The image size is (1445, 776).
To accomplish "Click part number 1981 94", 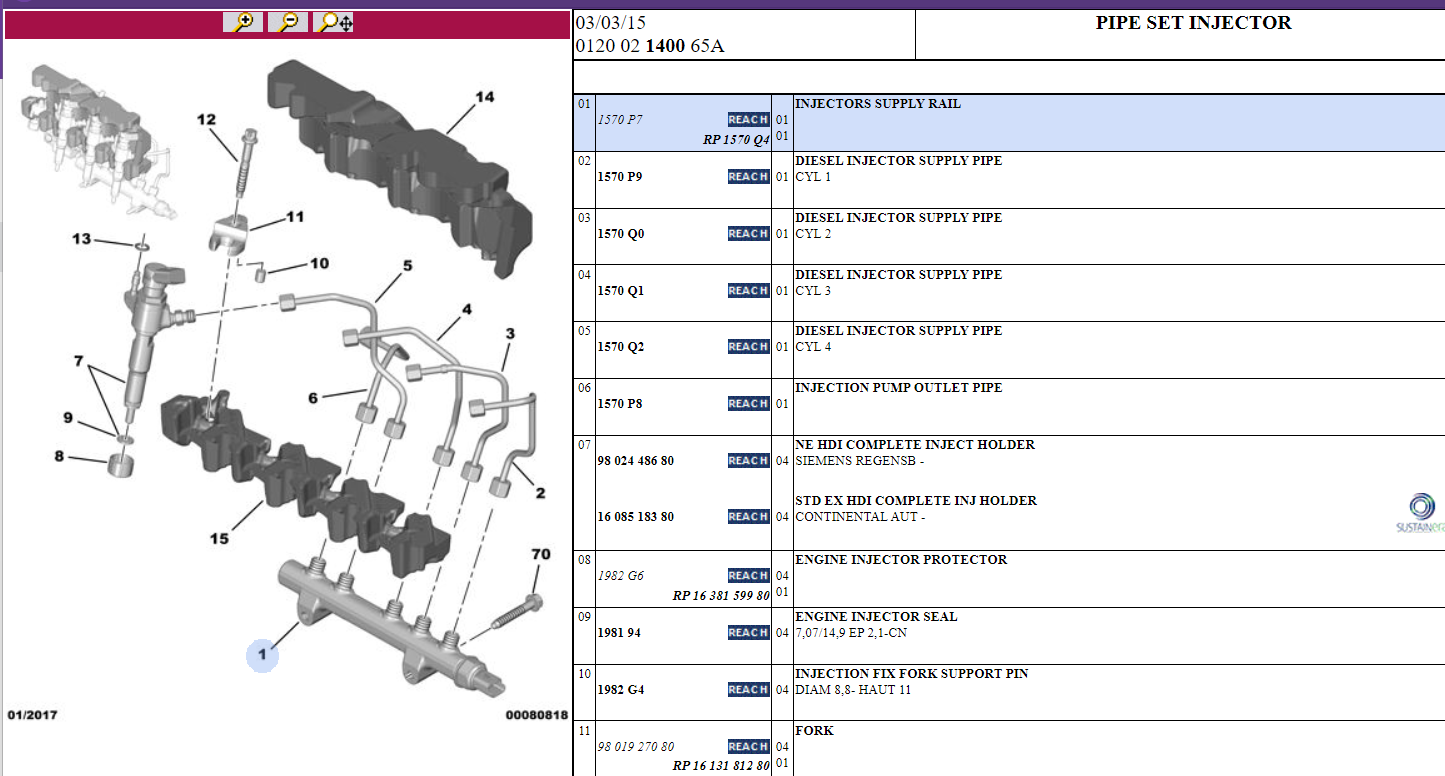I will click(x=619, y=633).
